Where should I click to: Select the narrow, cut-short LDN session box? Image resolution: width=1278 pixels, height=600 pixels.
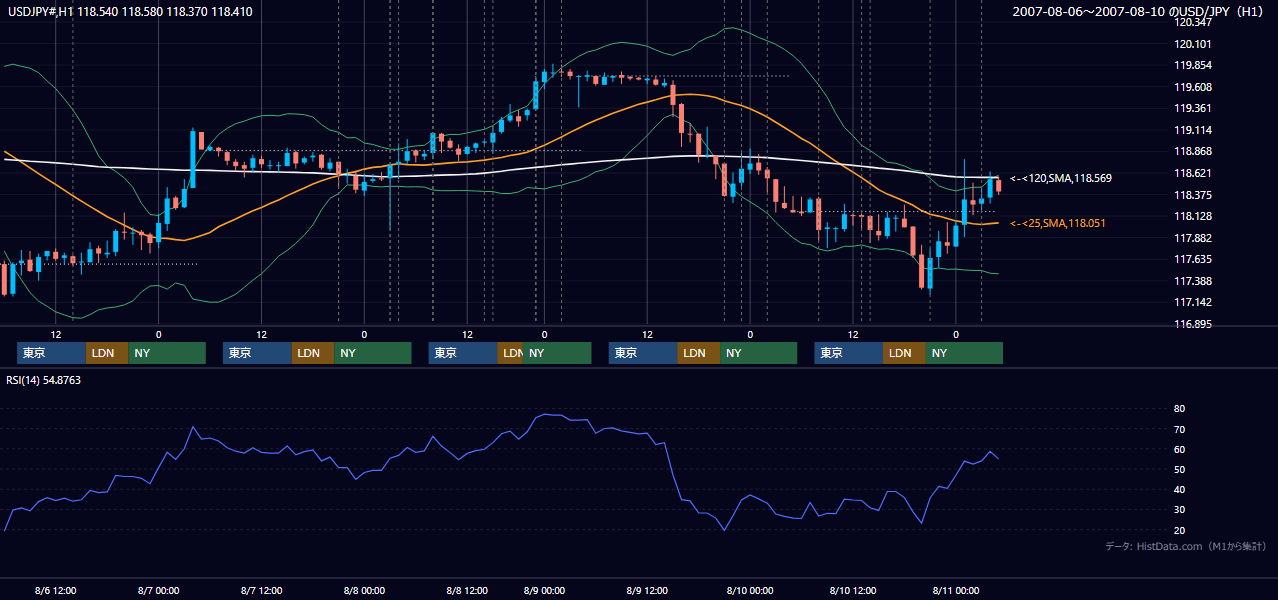tap(510, 353)
